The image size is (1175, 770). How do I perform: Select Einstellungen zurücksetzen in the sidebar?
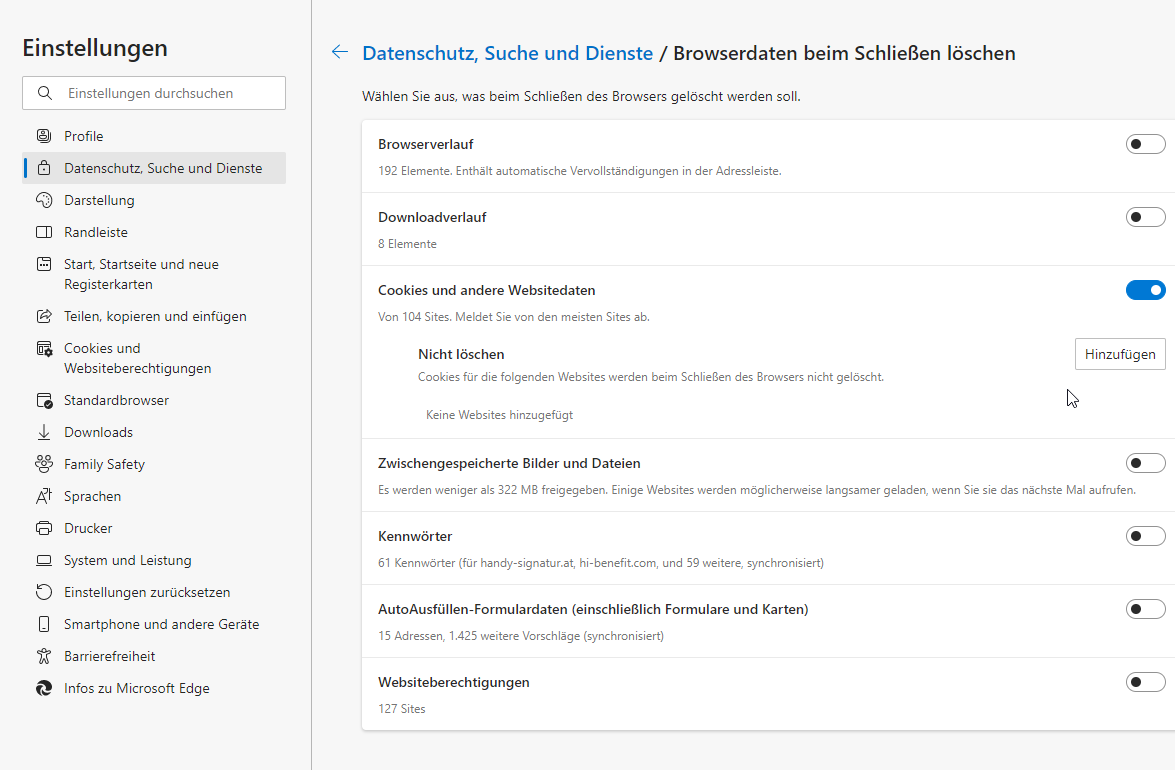(x=147, y=592)
